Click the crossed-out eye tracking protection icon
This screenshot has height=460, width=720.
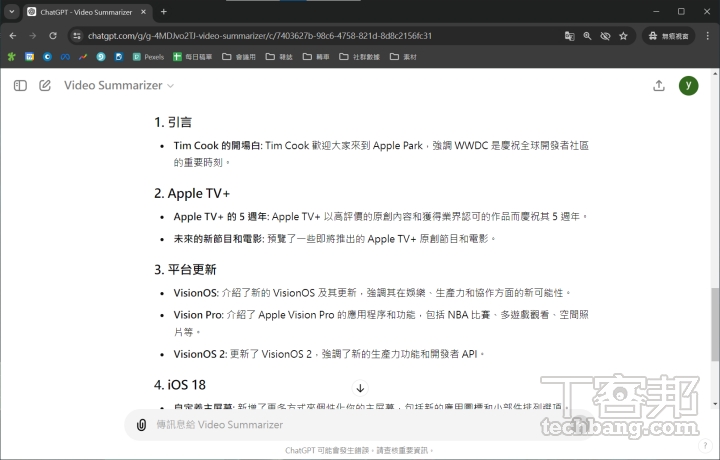[605, 36]
